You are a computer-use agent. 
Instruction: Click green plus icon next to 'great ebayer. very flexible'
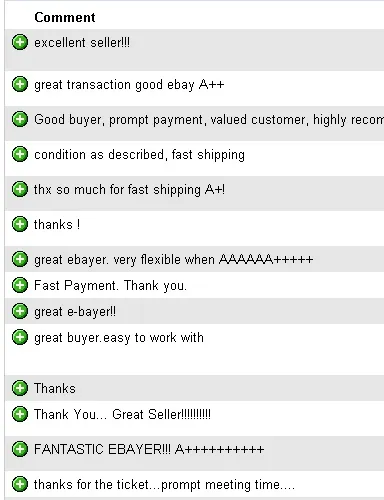click(20, 259)
